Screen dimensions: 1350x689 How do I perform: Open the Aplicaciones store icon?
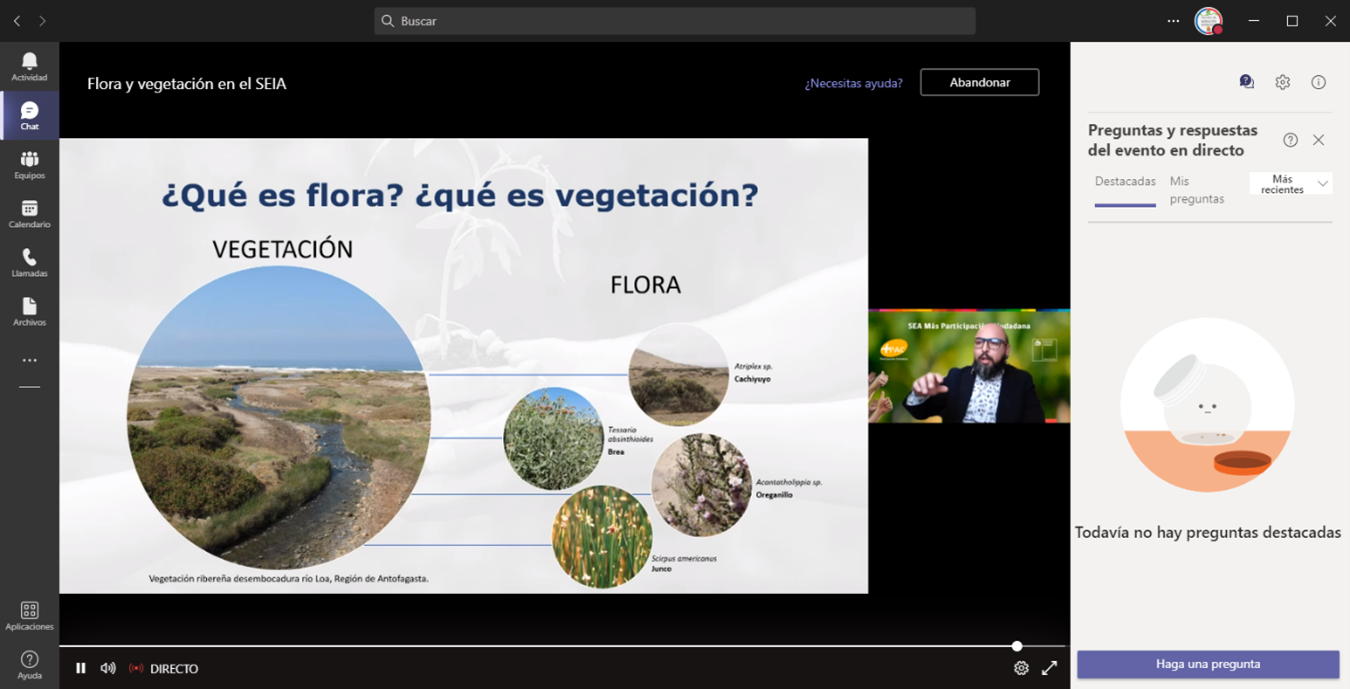tap(29, 615)
